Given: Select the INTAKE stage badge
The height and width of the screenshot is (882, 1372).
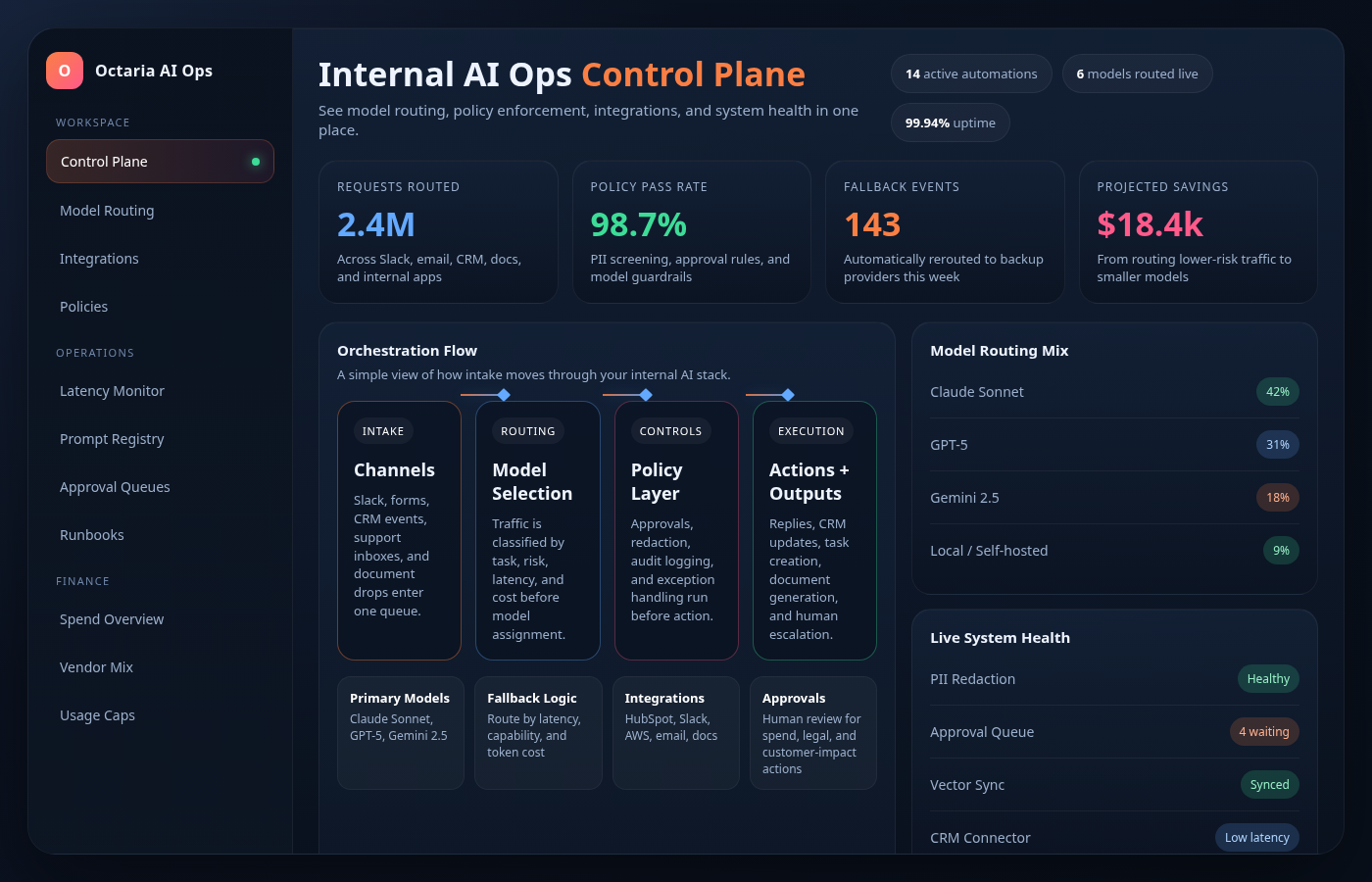Looking at the screenshot, I should click(383, 431).
